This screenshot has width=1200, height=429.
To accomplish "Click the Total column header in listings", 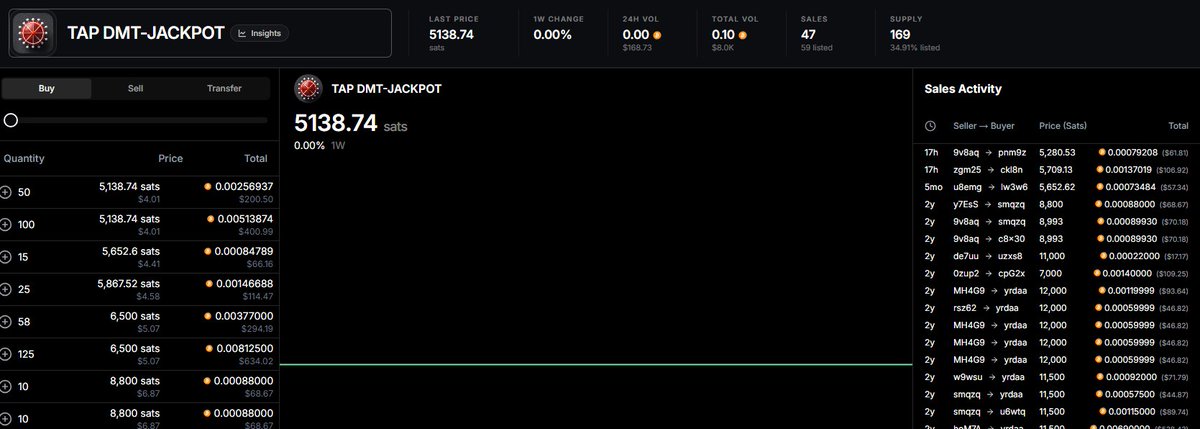I will [255, 158].
